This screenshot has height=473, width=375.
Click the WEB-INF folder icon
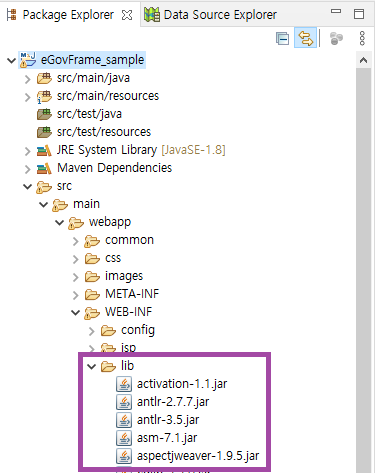click(92, 313)
